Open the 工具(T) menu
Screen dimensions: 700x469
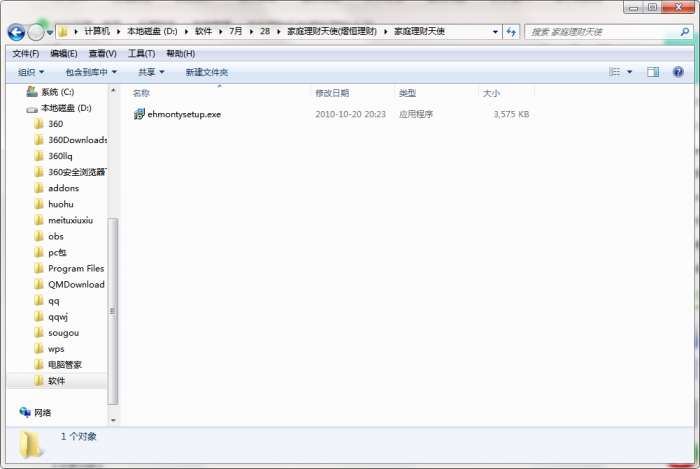pos(142,54)
